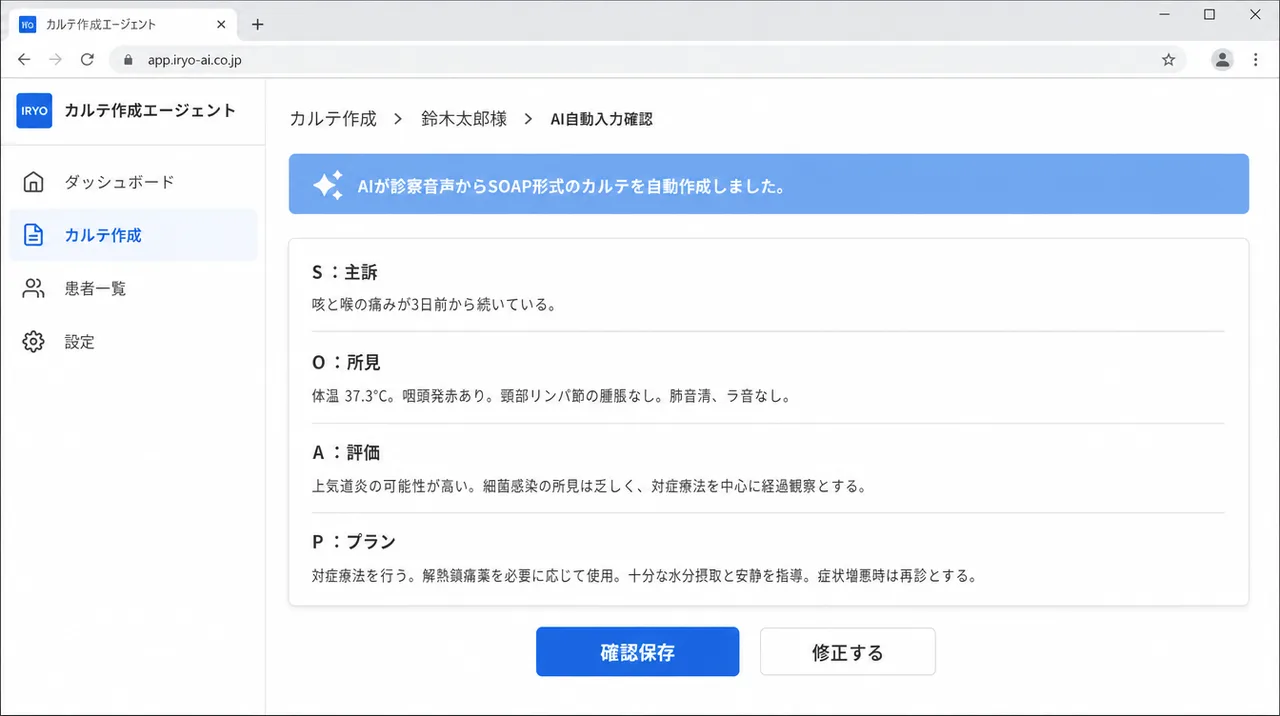Reload the page
1280x716 pixels.
(x=87, y=60)
